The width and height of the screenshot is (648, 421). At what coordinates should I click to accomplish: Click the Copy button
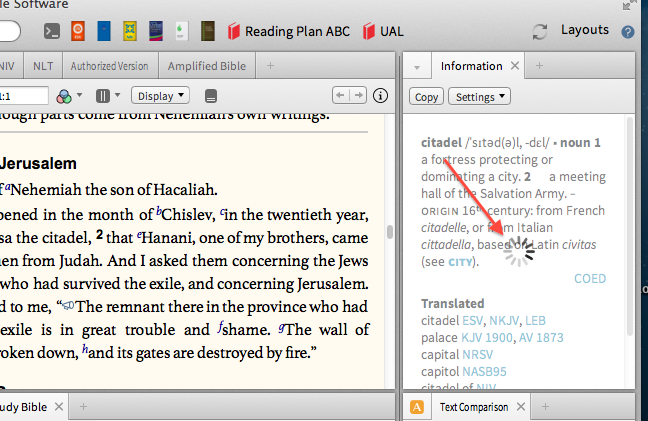coord(426,97)
